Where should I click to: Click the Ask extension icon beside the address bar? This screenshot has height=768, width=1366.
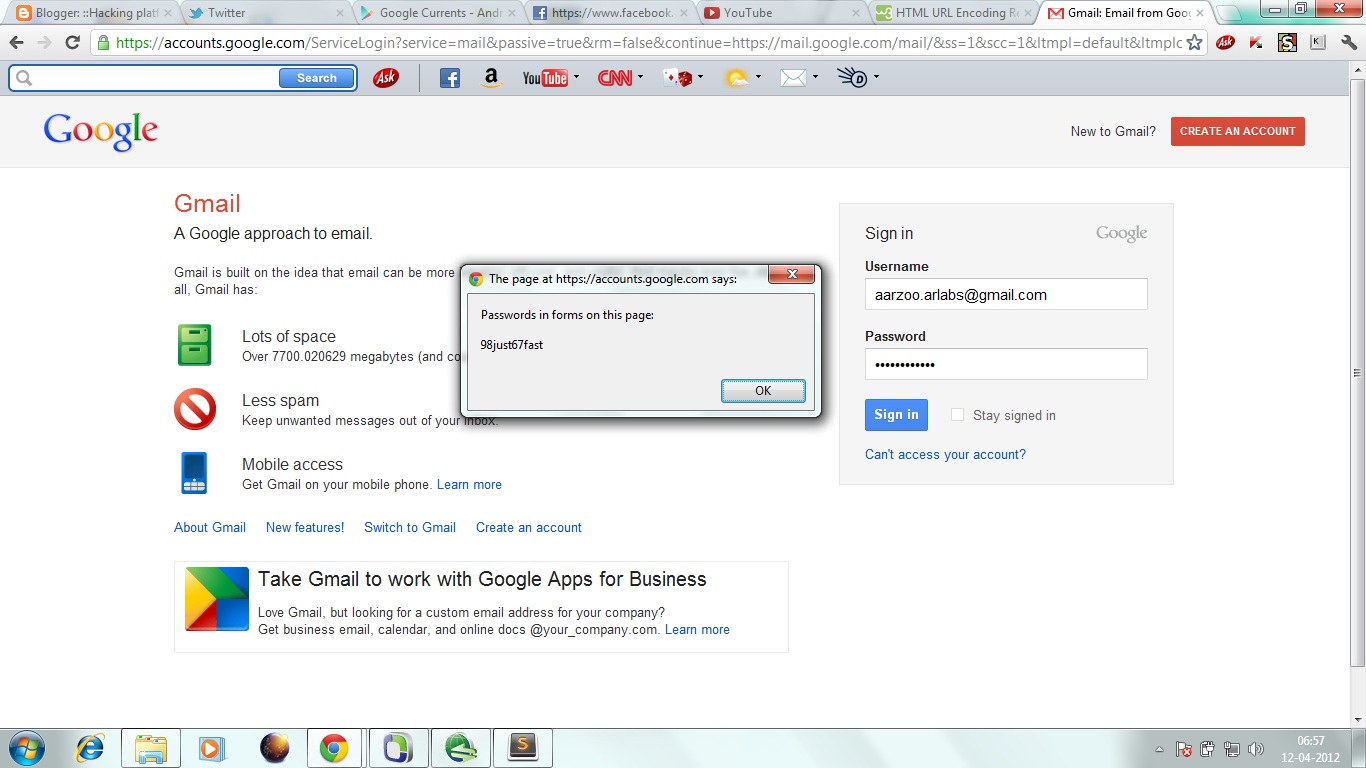click(x=1225, y=43)
